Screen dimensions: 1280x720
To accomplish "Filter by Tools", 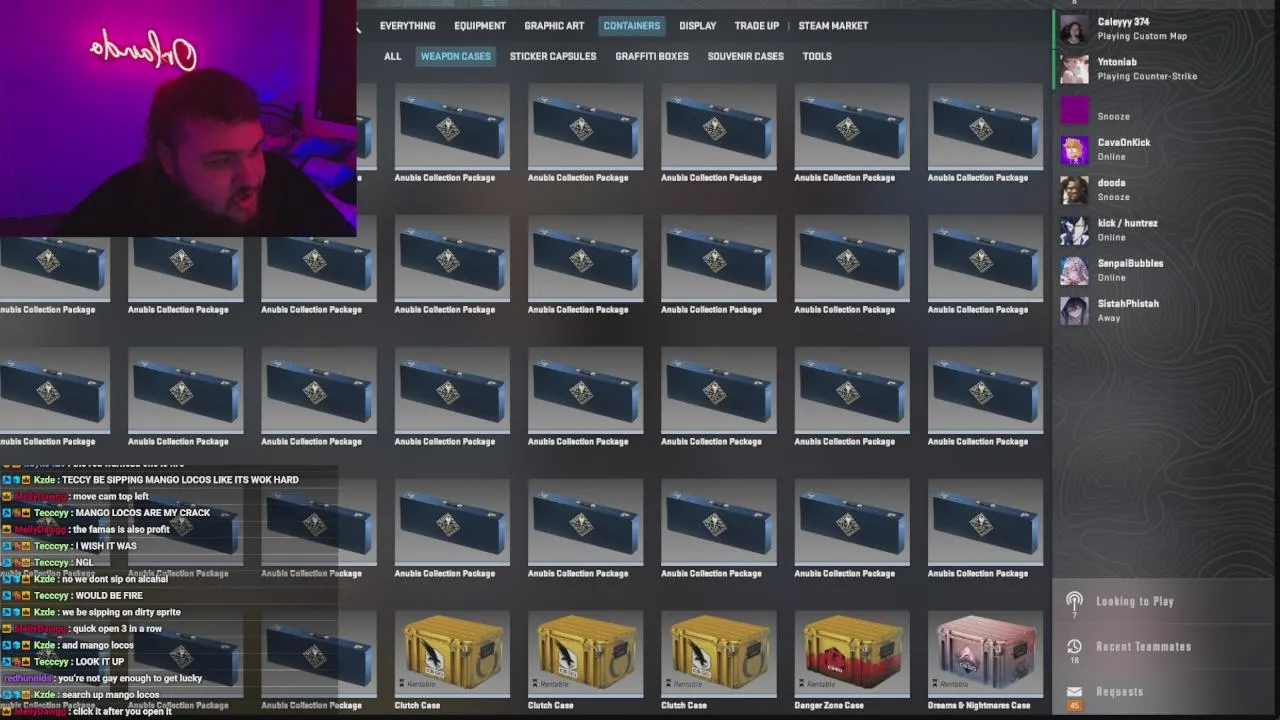I will click(x=817, y=57).
